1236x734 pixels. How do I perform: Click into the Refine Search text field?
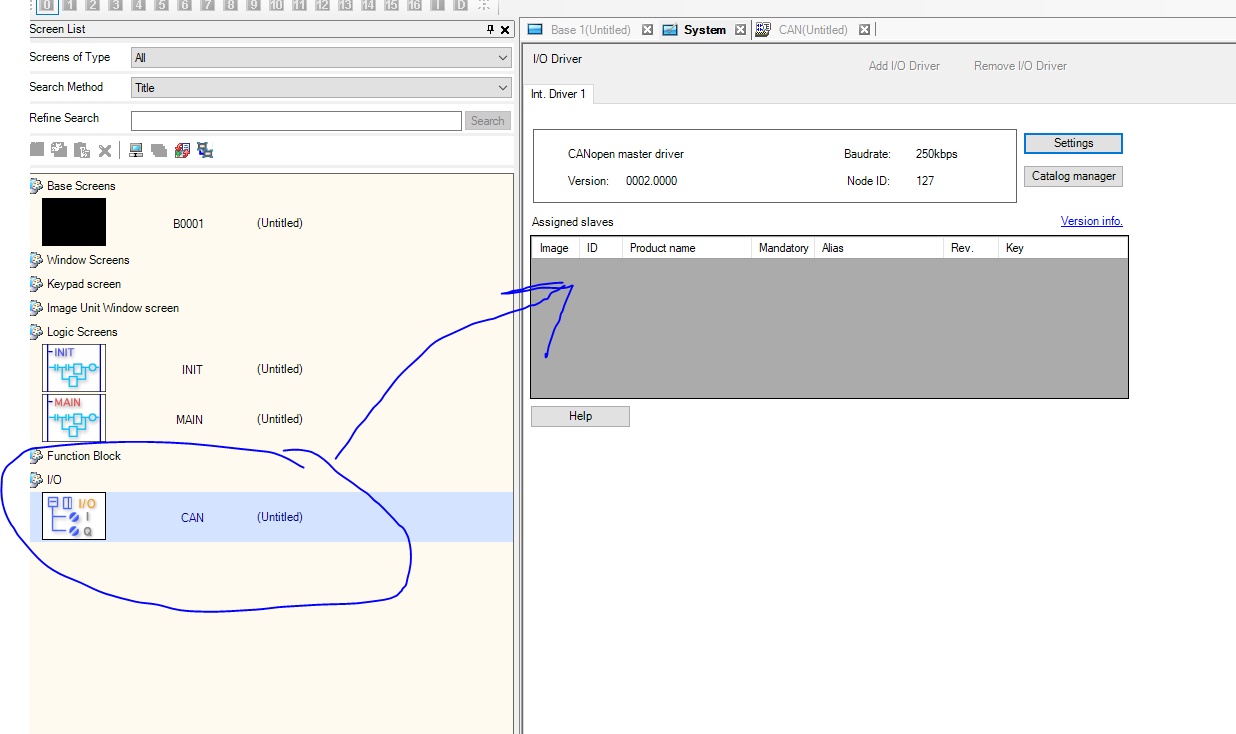tap(295, 121)
